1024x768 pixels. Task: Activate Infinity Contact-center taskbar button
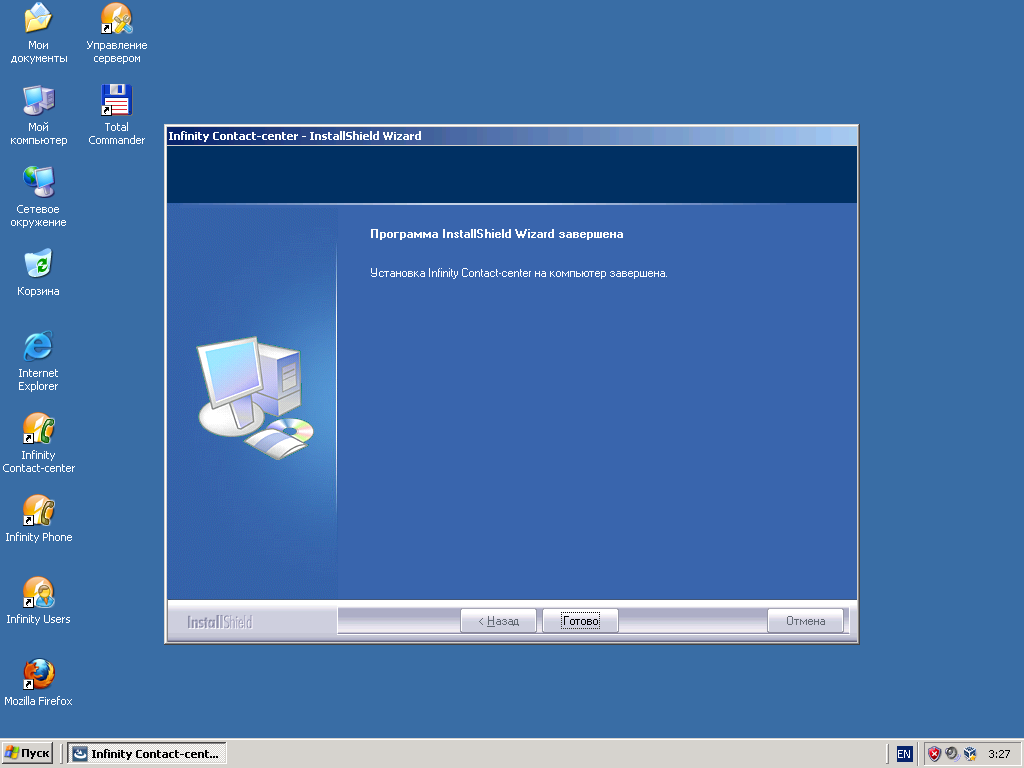(x=148, y=753)
